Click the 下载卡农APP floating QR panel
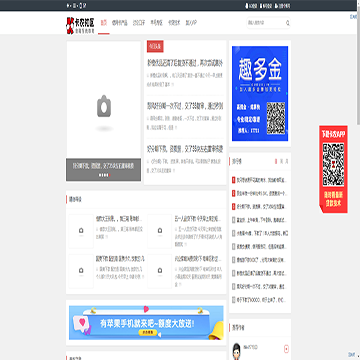360x360 pixels. 333,169
